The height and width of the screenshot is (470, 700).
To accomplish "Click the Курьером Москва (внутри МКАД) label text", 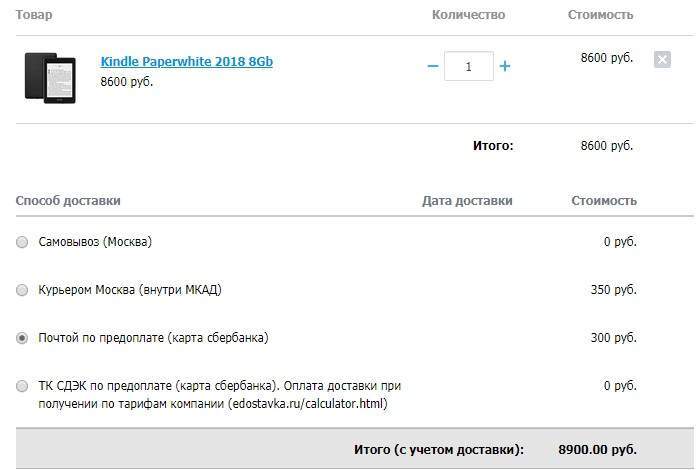I will (130, 290).
